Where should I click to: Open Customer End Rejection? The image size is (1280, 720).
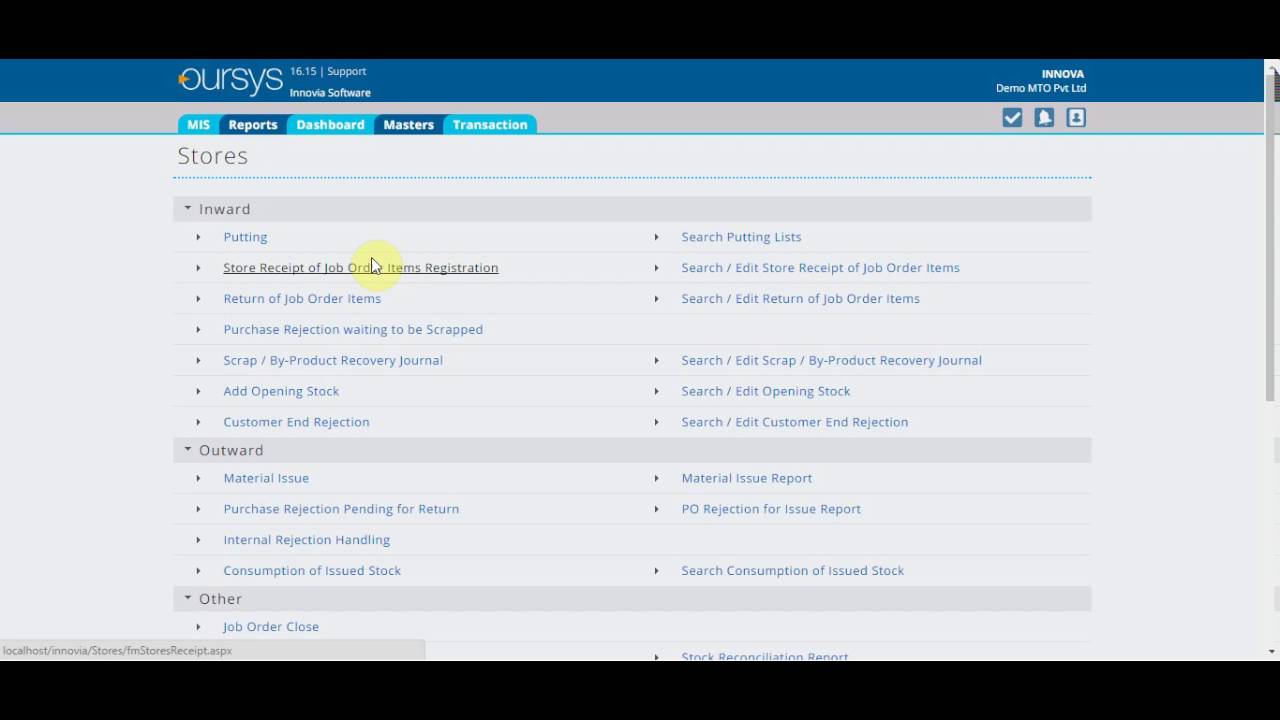(296, 422)
